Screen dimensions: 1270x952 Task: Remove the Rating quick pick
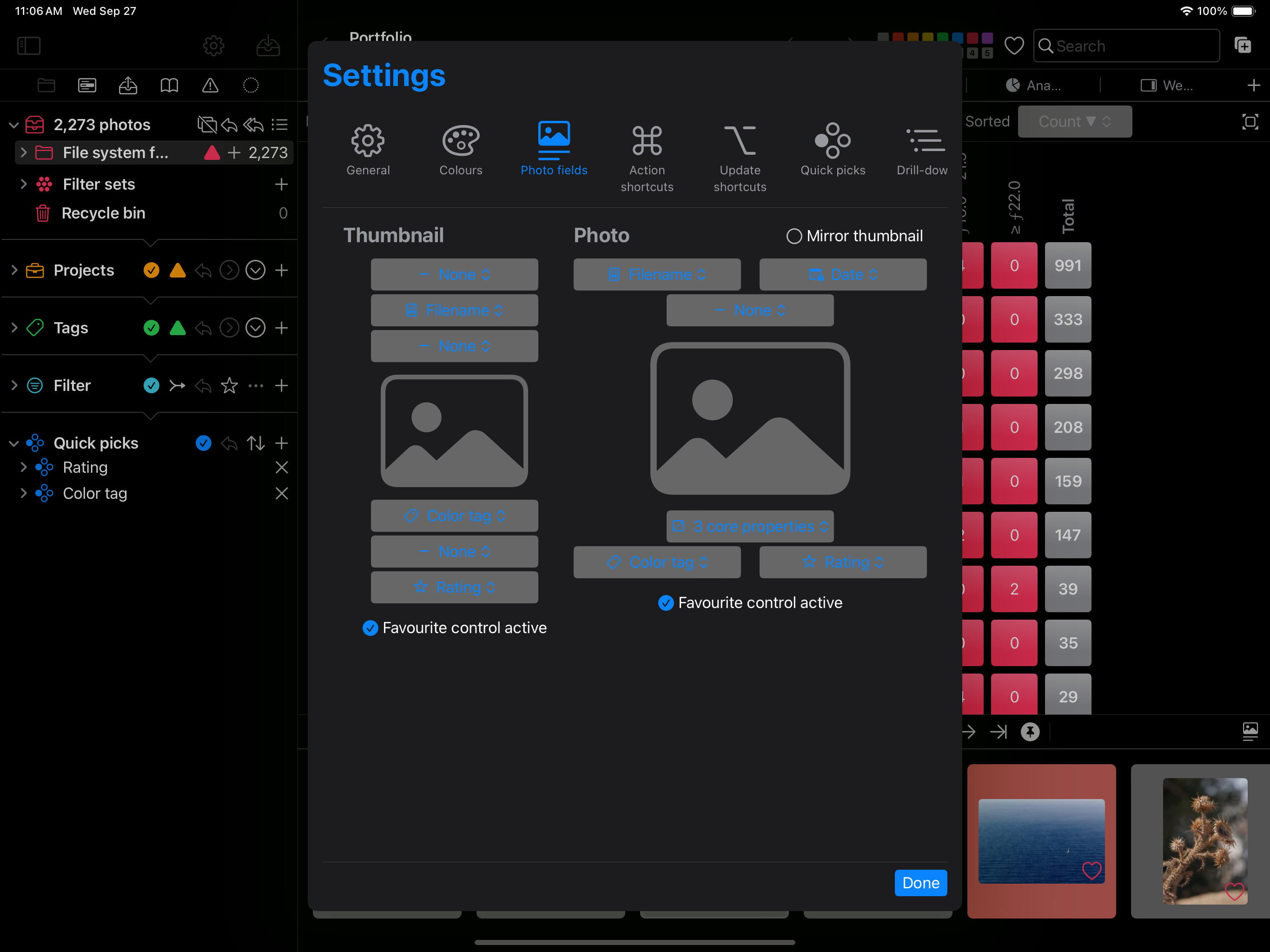click(x=281, y=467)
